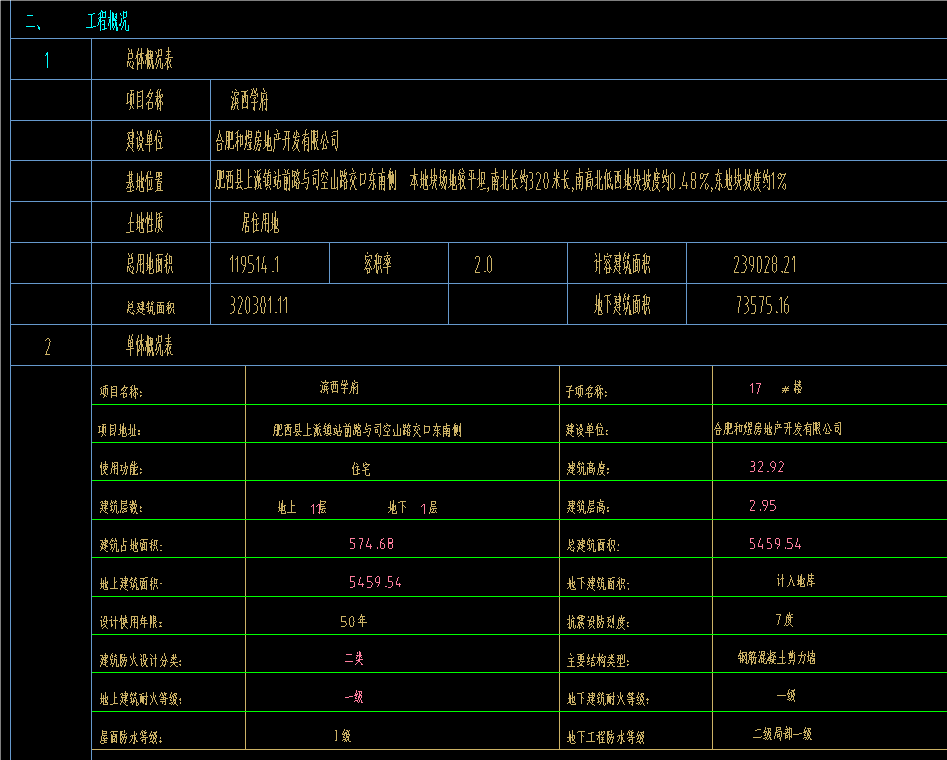Click the '抗震设防烈度:' label
Screen dimensions: 947x760
pos(598,622)
